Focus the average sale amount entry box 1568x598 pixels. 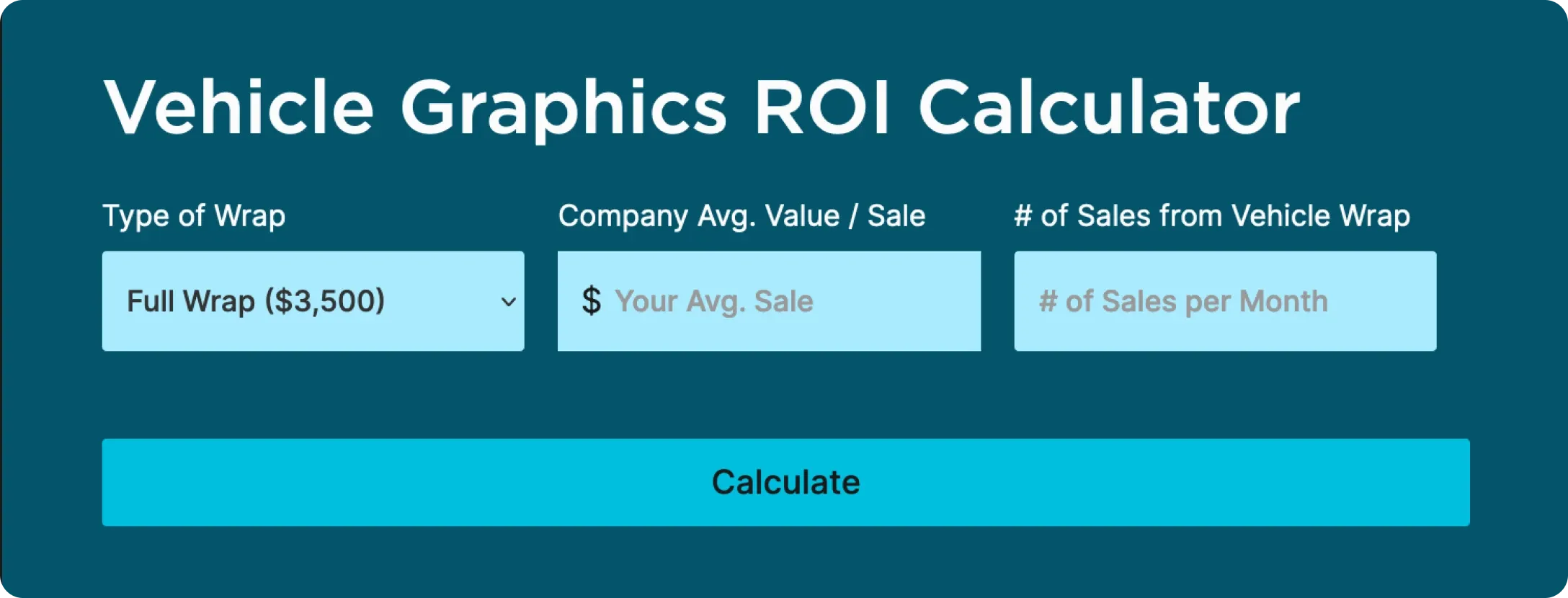pos(767,301)
